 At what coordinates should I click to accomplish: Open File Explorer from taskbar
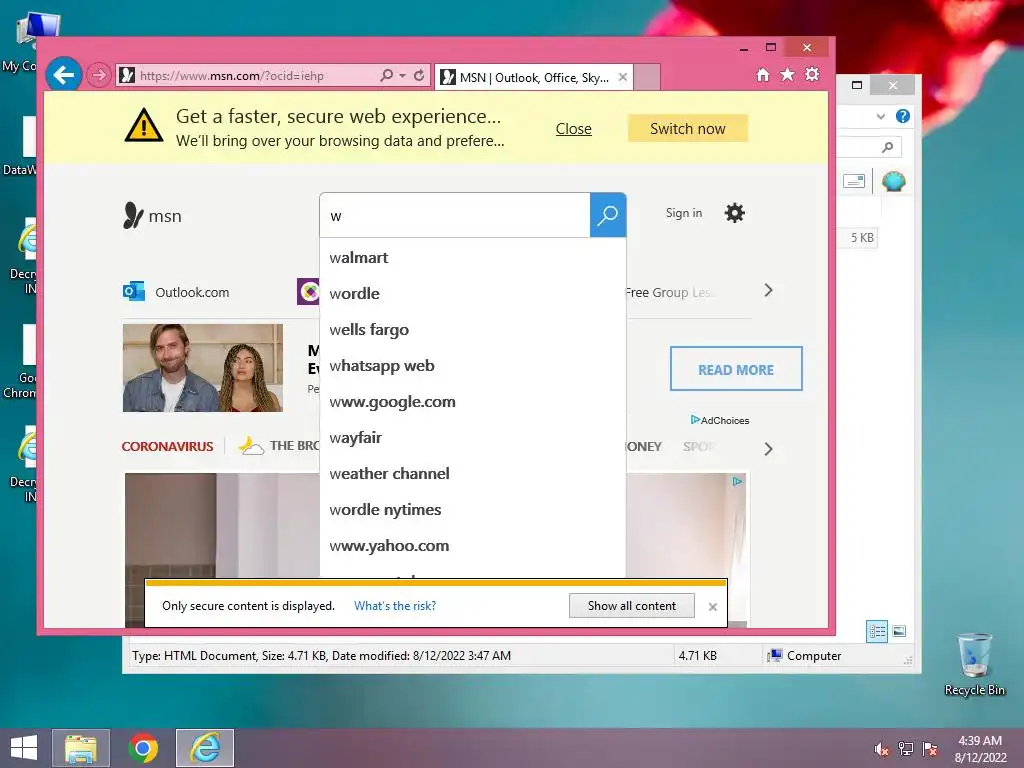[81, 748]
